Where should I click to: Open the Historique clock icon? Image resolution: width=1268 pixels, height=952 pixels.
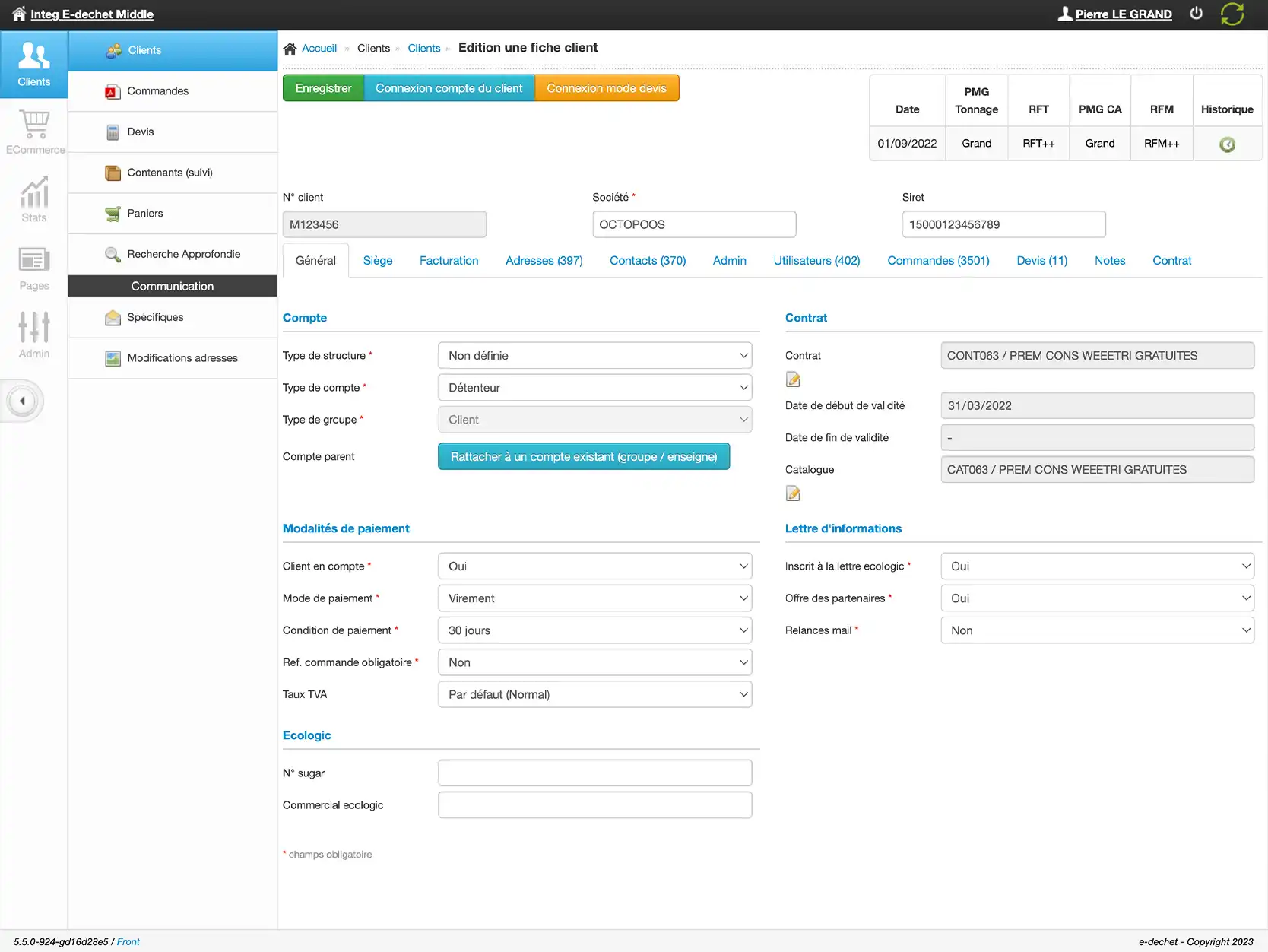pos(1227,144)
